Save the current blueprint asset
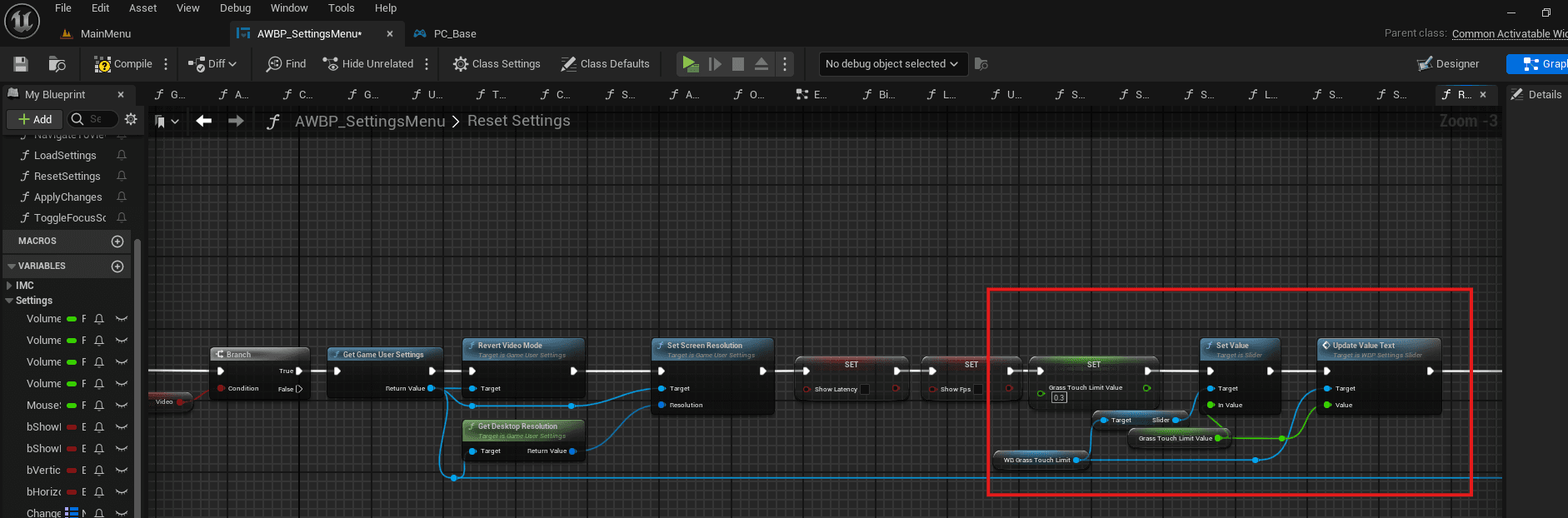1568x518 pixels. point(21,64)
